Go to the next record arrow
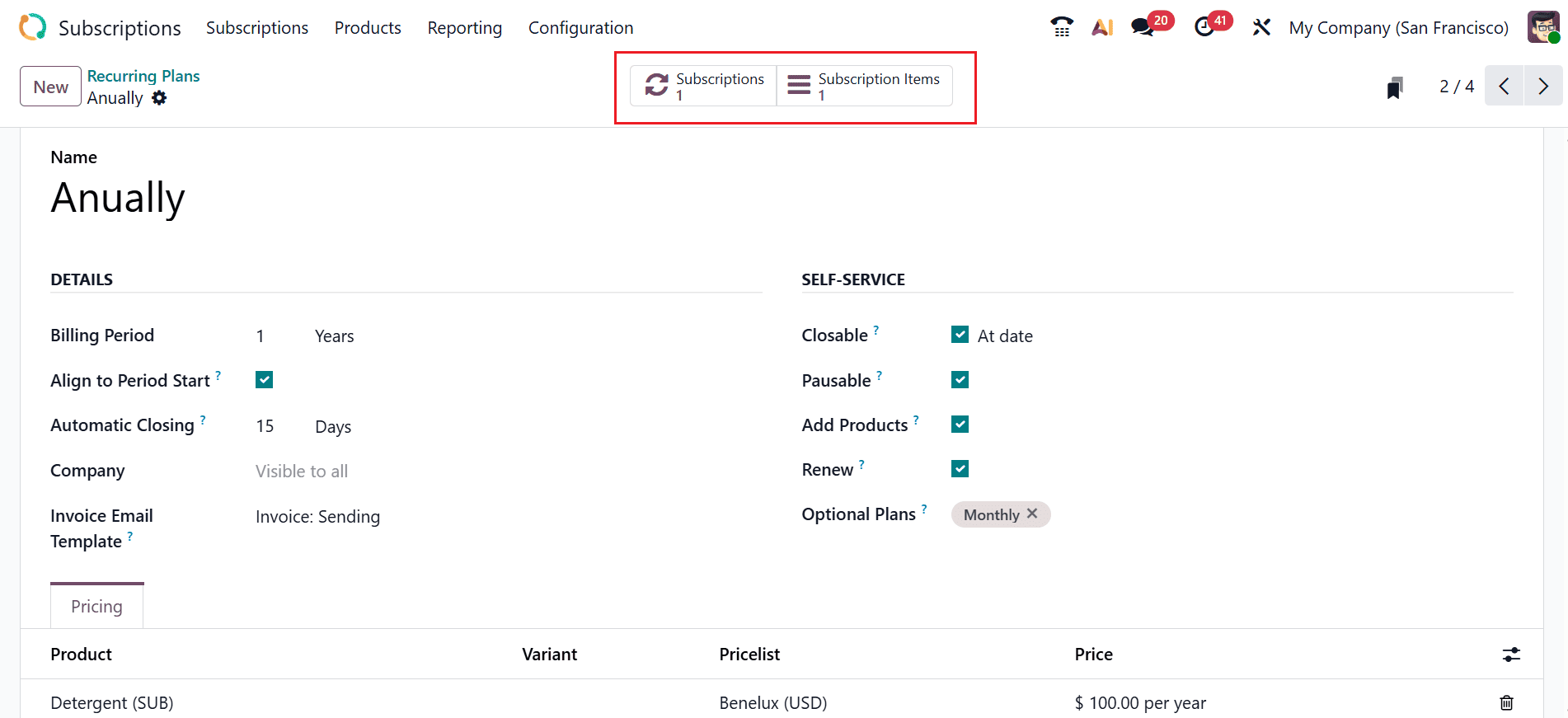Screen dimensions: 1568x718 click(x=1543, y=86)
